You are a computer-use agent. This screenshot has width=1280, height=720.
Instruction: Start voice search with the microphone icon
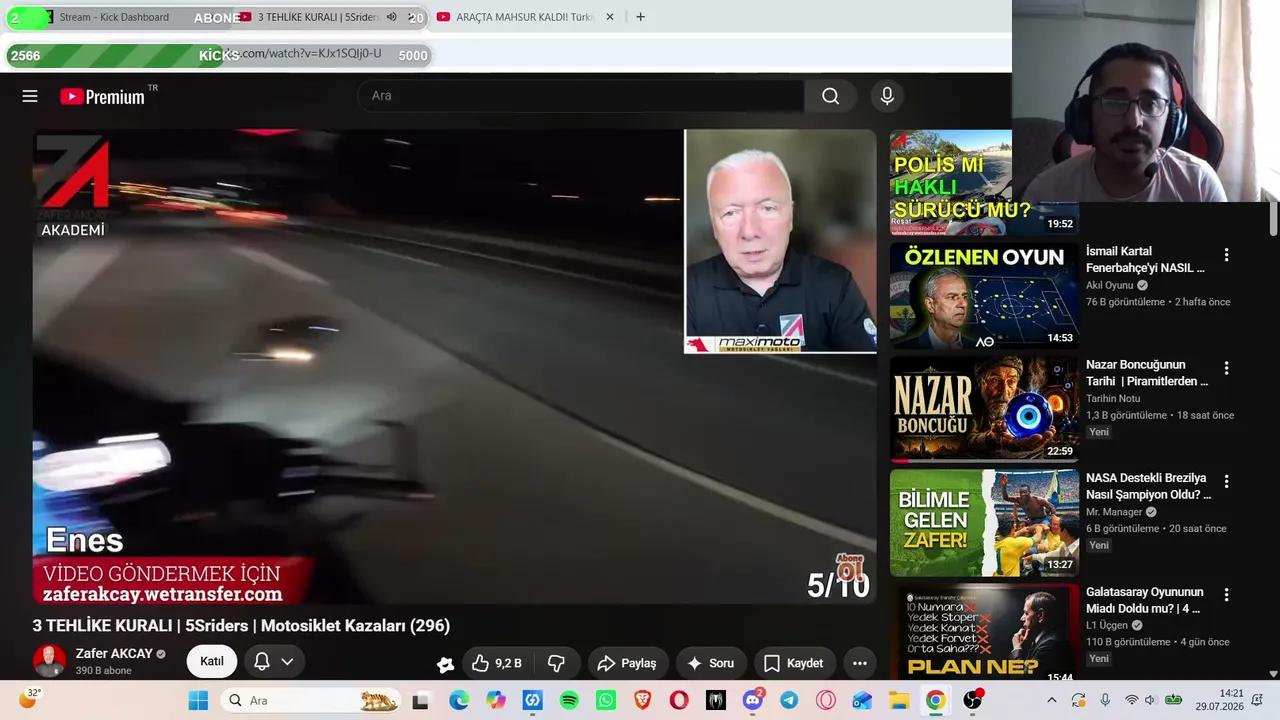[x=886, y=96]
